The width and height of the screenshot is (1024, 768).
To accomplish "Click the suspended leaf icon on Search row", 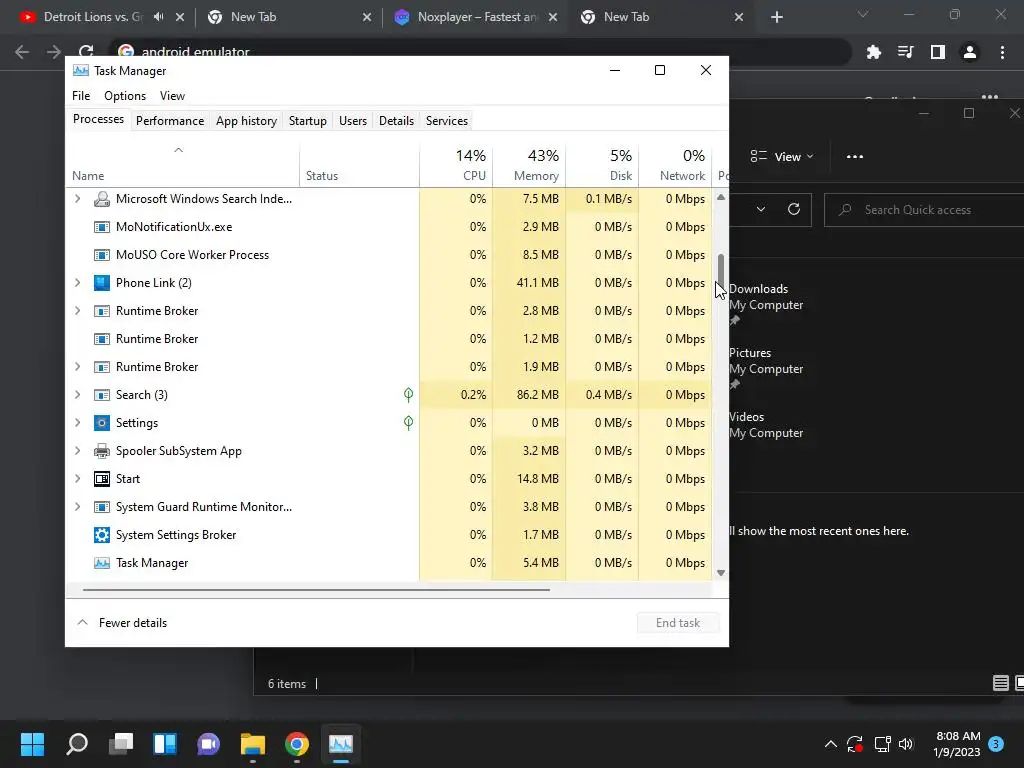I will pos(408,394).
